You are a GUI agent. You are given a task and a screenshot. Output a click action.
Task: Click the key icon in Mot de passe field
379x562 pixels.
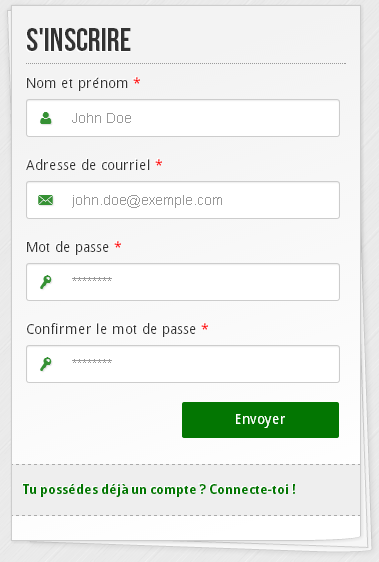coord(46,282)
